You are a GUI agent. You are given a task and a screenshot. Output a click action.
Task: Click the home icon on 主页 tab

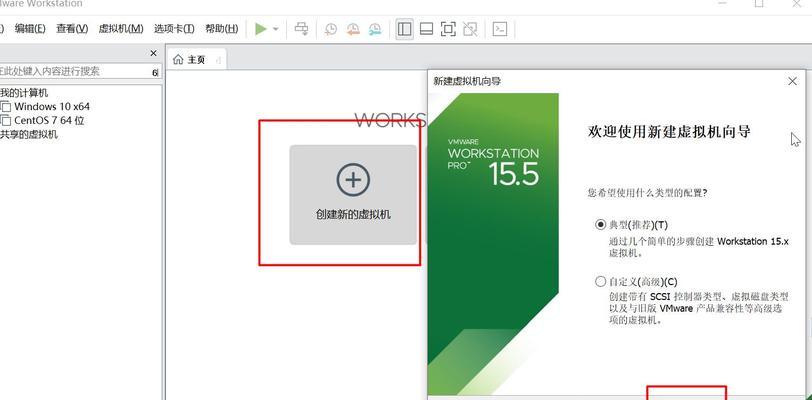pyautogui.click(x=178, y=60)
